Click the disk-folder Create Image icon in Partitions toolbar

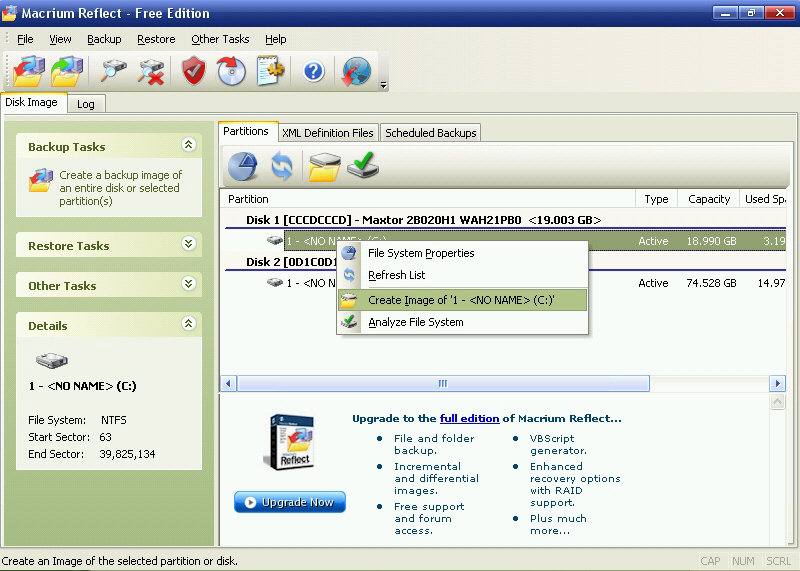[x=324, y=167]
